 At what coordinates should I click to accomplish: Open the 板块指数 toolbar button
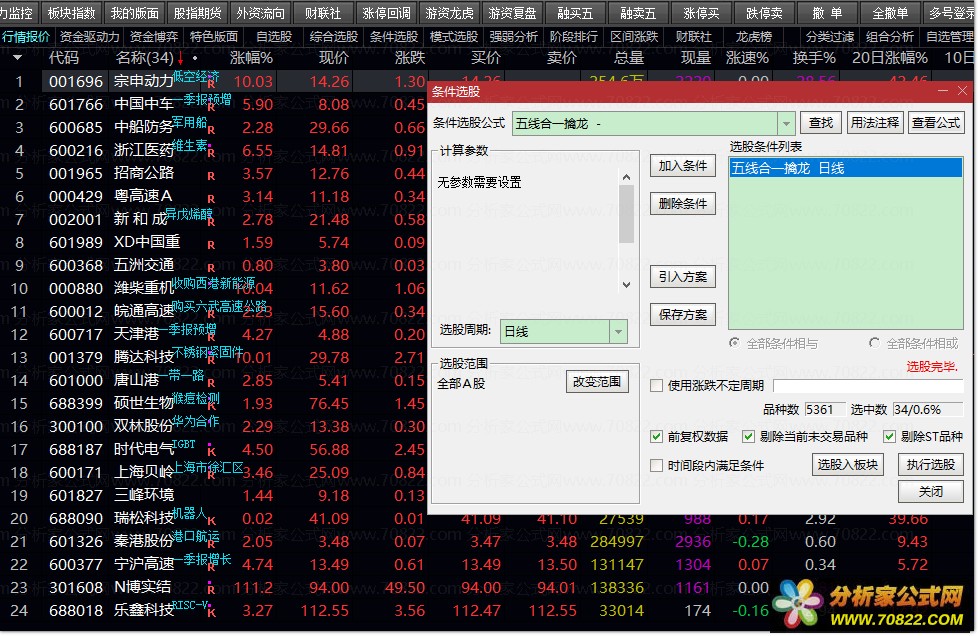(71, 12)
